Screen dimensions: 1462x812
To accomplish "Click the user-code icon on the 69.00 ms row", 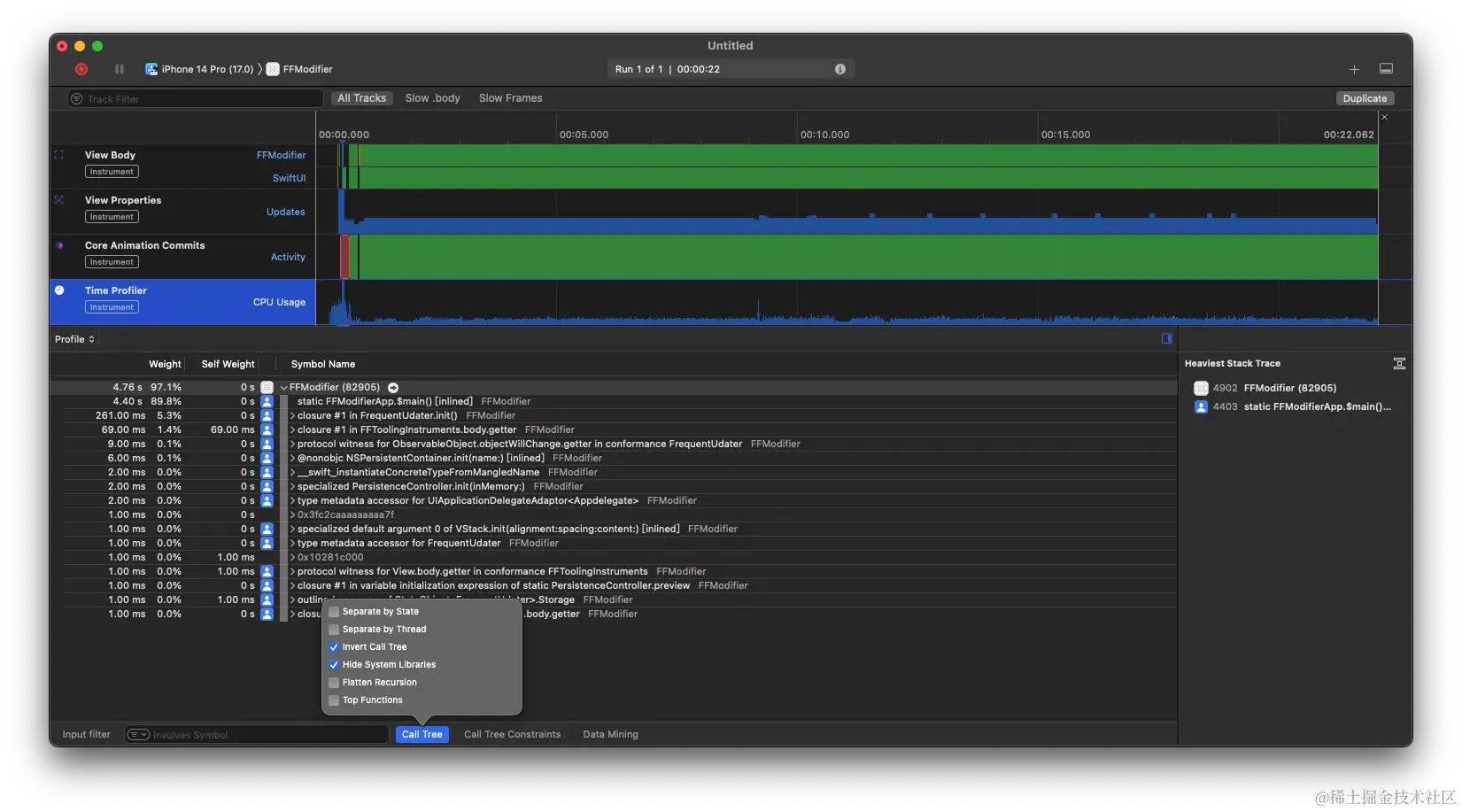I will [x=267, y=429].
